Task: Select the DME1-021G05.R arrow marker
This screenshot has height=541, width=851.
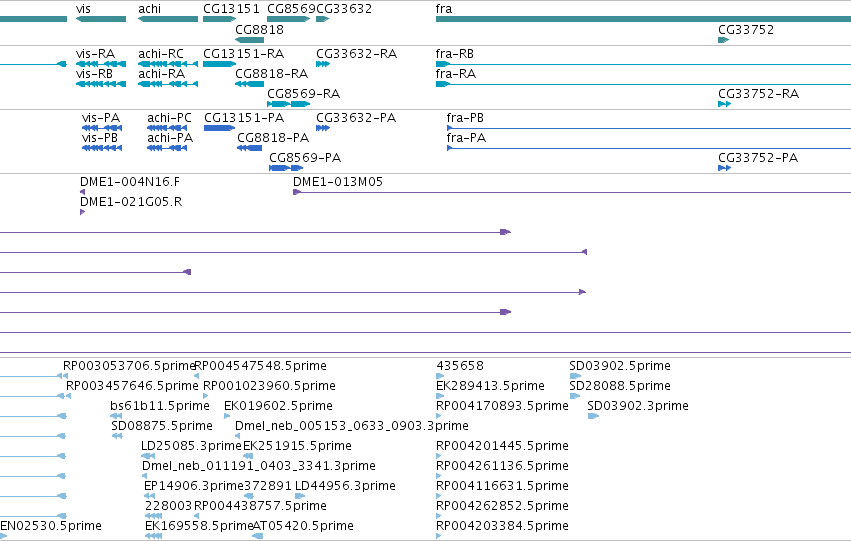Action: pos(82,212)
